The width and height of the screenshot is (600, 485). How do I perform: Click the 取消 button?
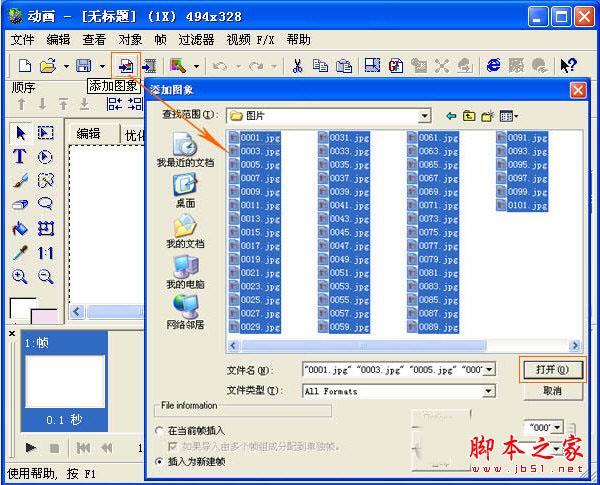[552, 391]
